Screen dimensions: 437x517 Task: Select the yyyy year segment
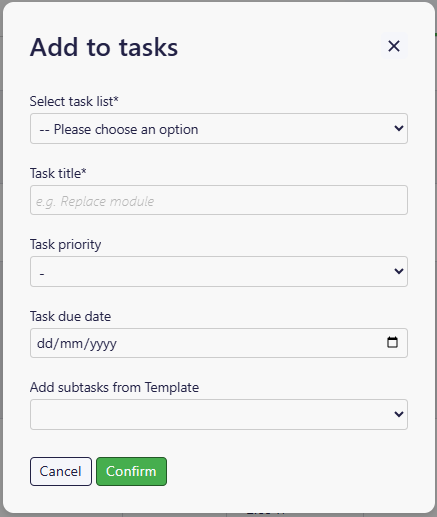103,344
